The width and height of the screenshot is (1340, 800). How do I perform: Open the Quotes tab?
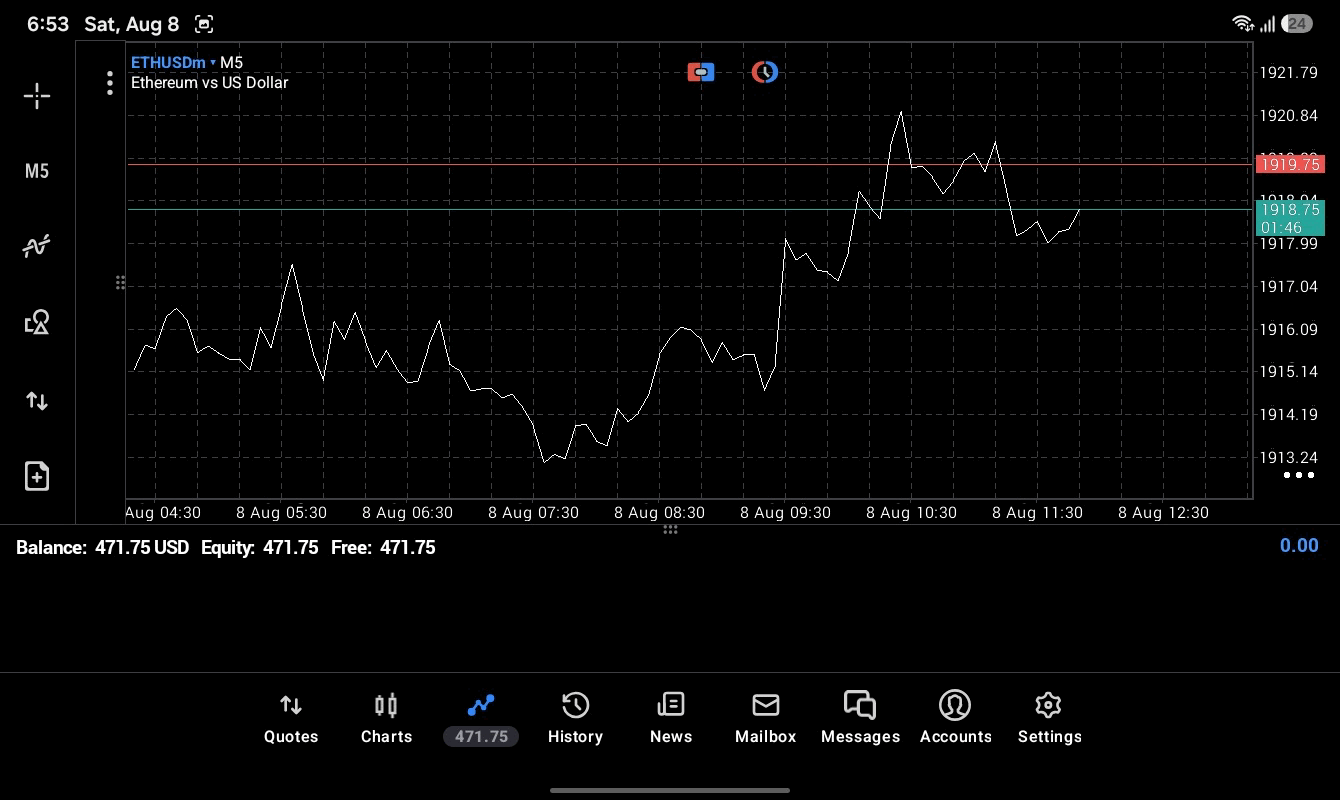tap(291, 719)
